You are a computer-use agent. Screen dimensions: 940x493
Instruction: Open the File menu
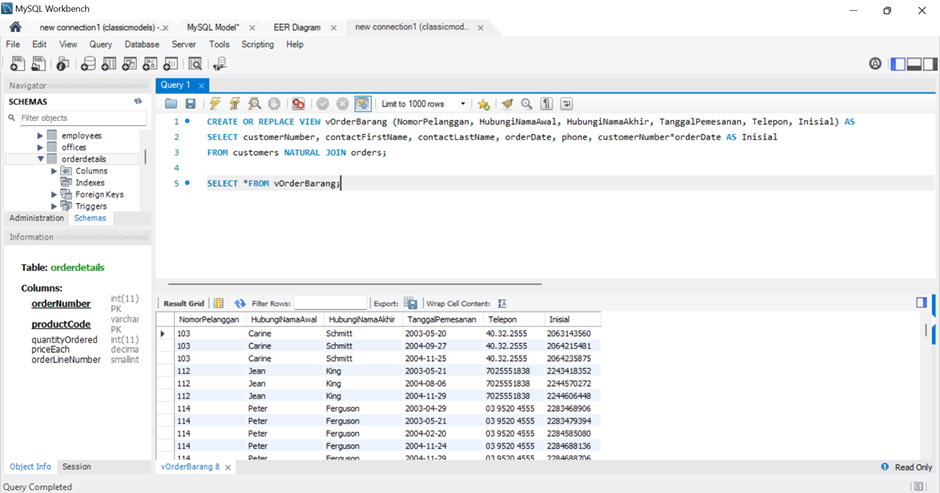click(13, 44)
